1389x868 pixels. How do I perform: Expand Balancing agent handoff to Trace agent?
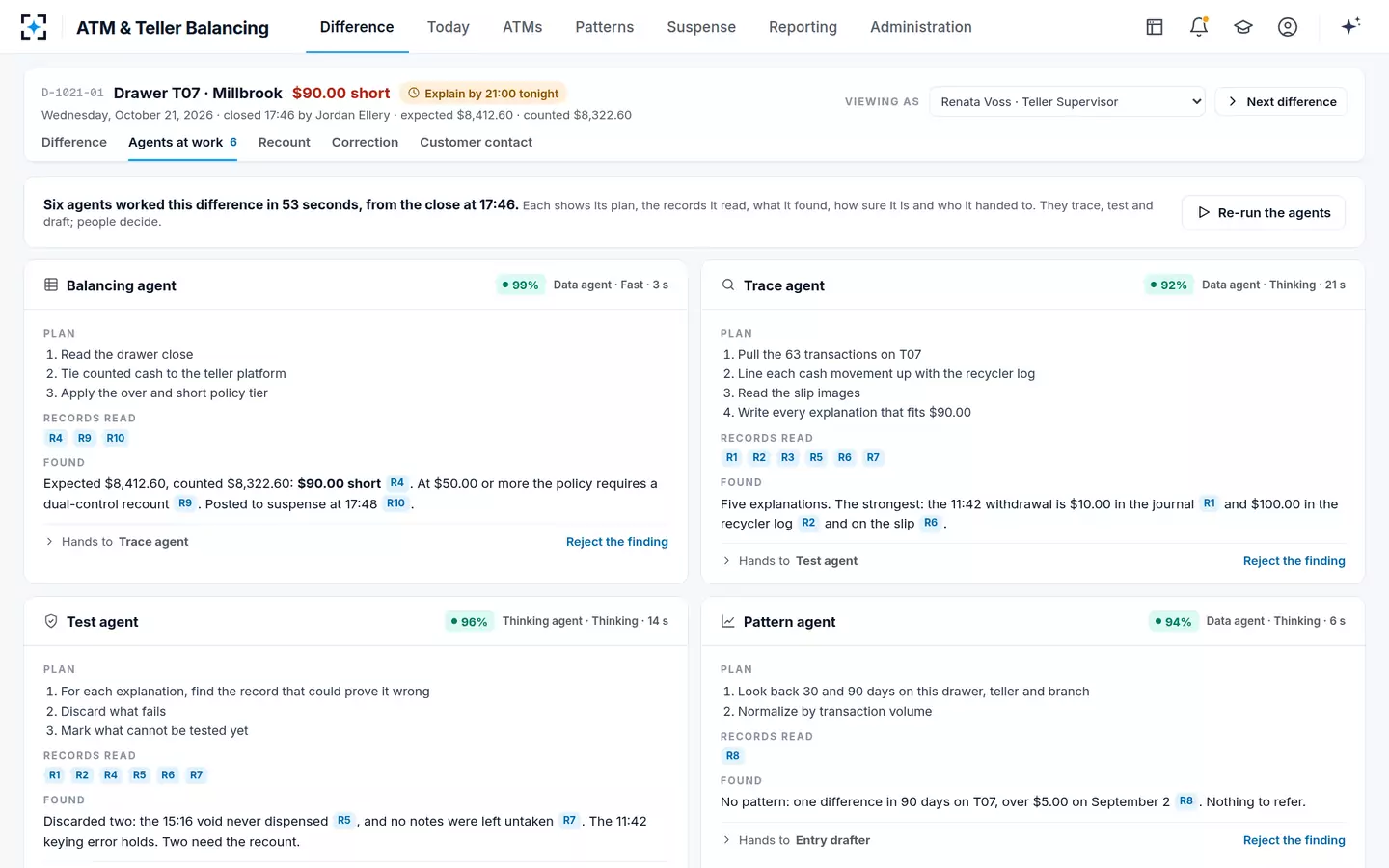[117, 542]
